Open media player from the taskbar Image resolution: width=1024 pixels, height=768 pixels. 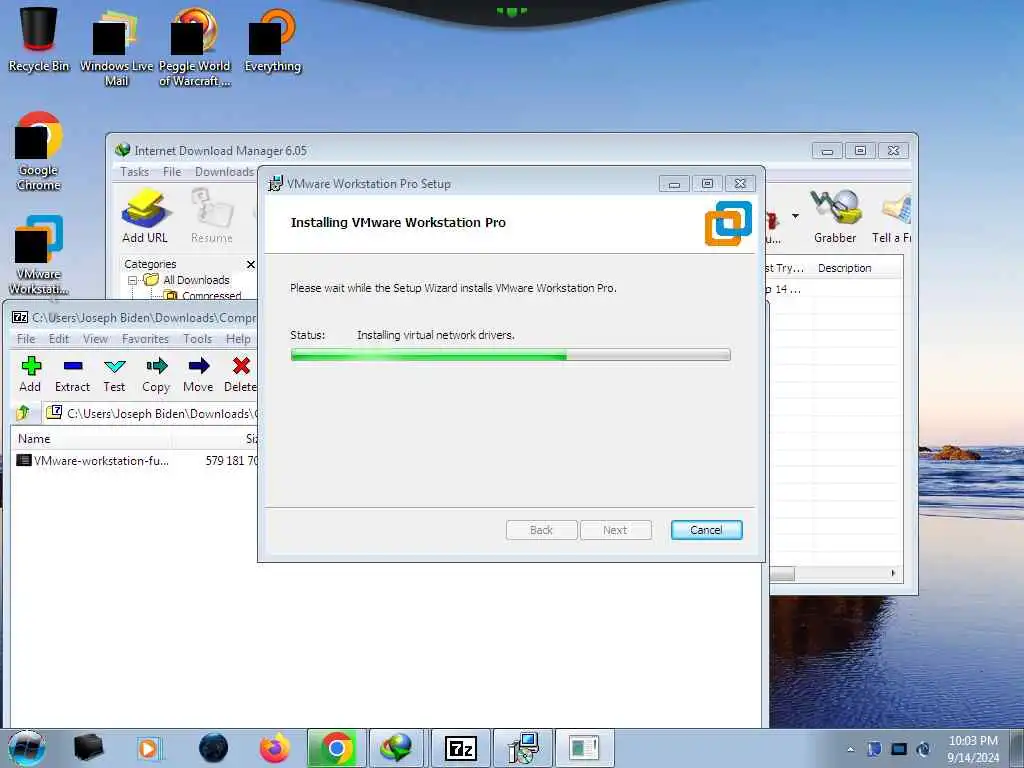coord(149,748)
